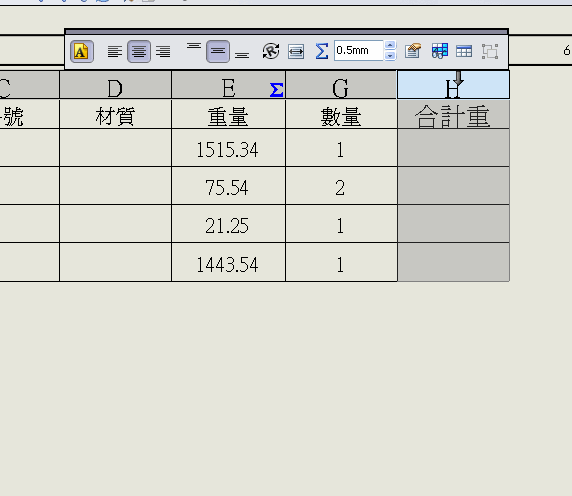Select the quantity cell beside 1443.54
Screen dimensions: 572x496
coord(341,262)
